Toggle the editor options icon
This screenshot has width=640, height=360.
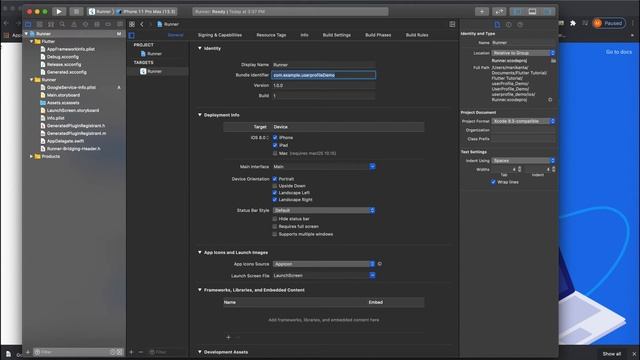[452, 24]
